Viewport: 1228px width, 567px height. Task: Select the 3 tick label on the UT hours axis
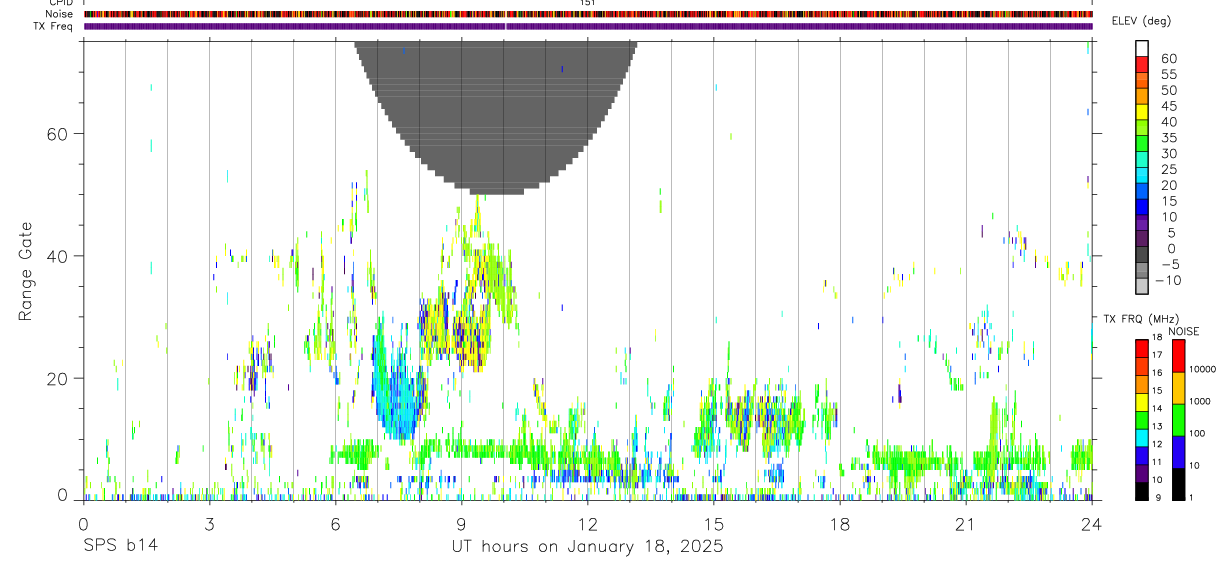click(209, 524)
